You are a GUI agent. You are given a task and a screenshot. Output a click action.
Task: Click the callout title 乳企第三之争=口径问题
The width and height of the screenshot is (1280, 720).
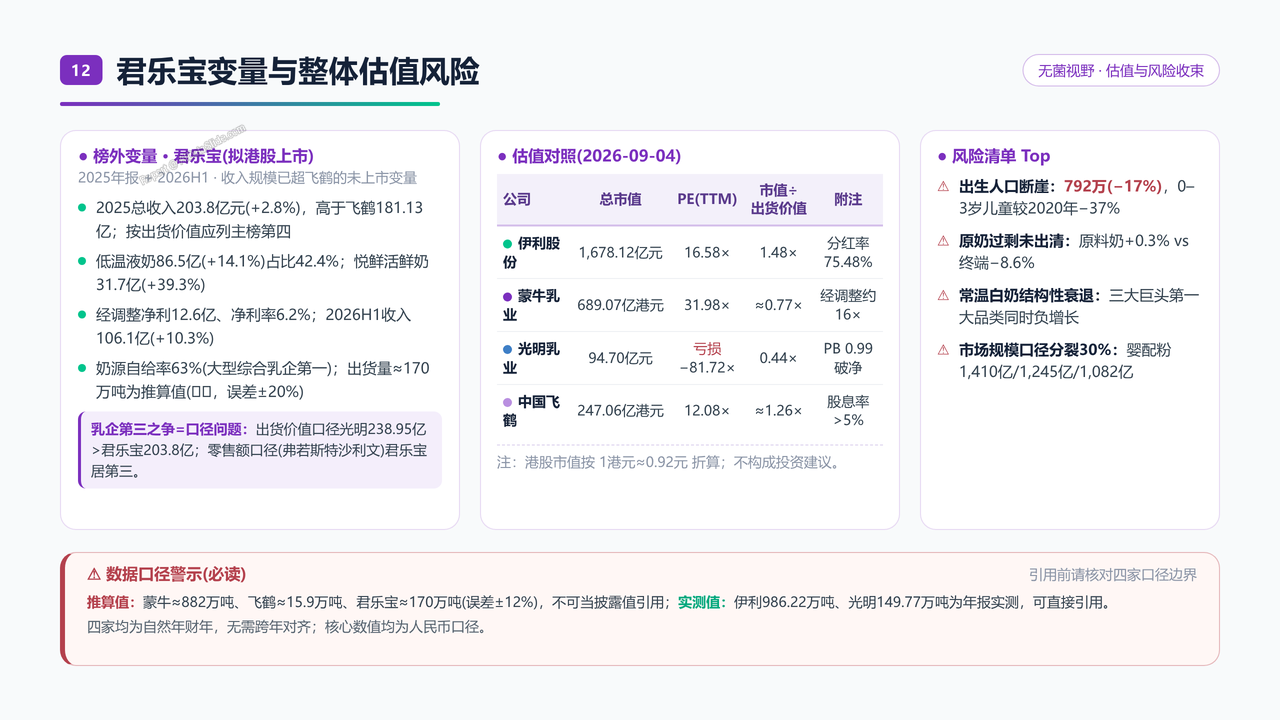(x=170, y=429)
